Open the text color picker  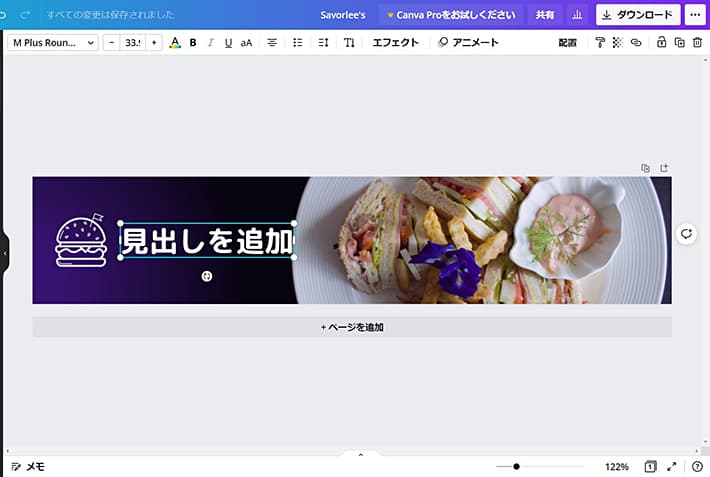click(x=175, y=43)
